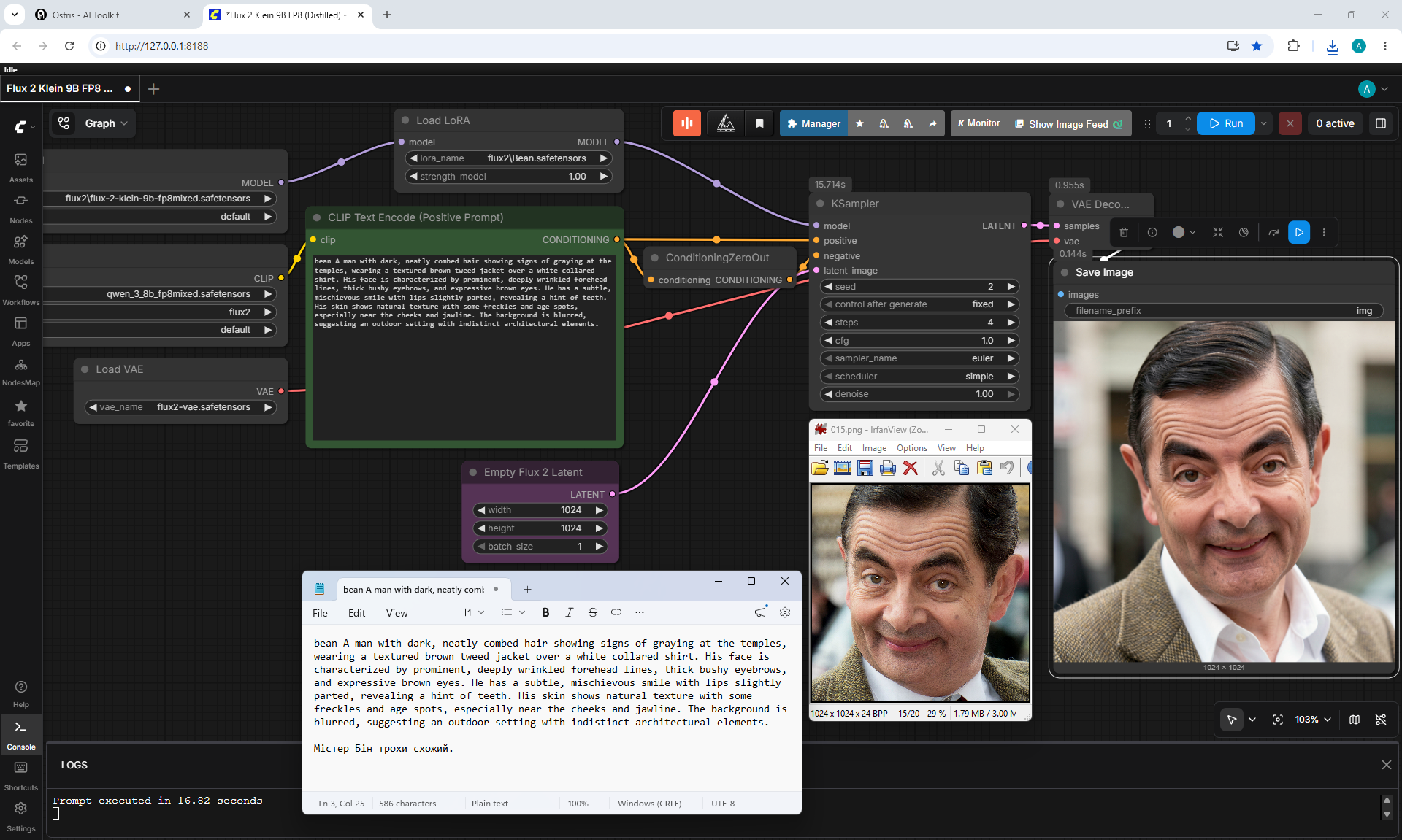Image resolution: width=1402 pixels, height=840 pixels.
Task: Click the IrfanView save disk icon
Action: click(x=865, y=468)
